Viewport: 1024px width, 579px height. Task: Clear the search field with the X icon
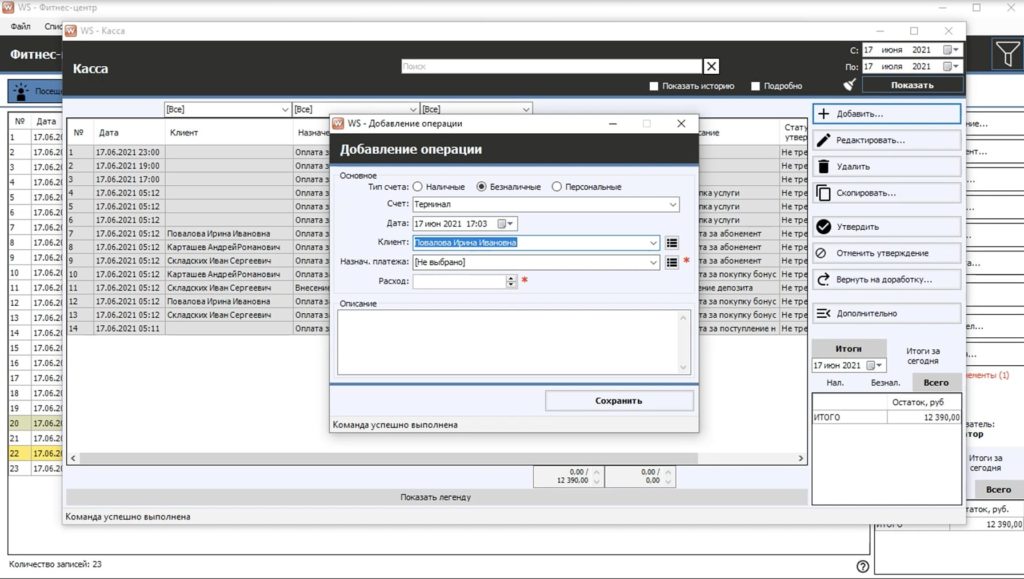point(711,66)
